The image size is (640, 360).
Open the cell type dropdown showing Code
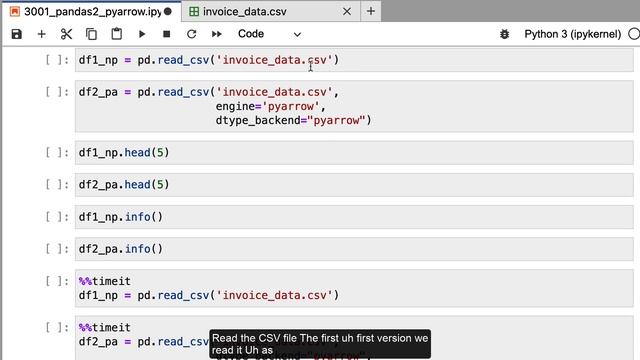pos(269,34)
